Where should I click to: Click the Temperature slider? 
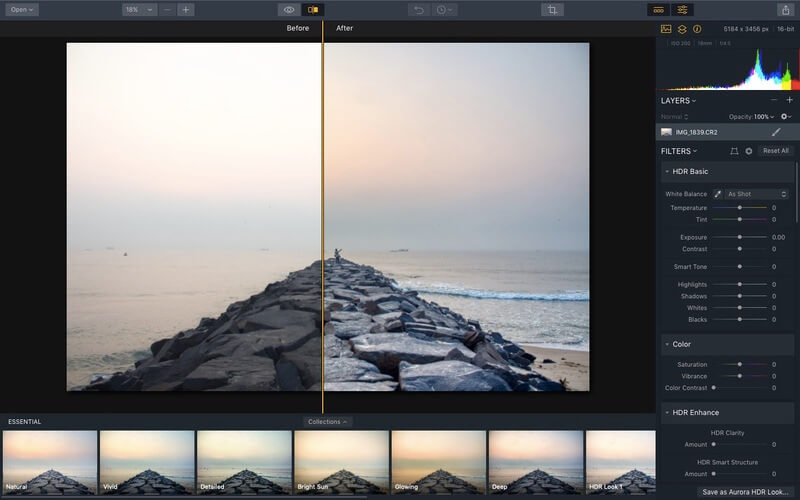tap(739, 208)
